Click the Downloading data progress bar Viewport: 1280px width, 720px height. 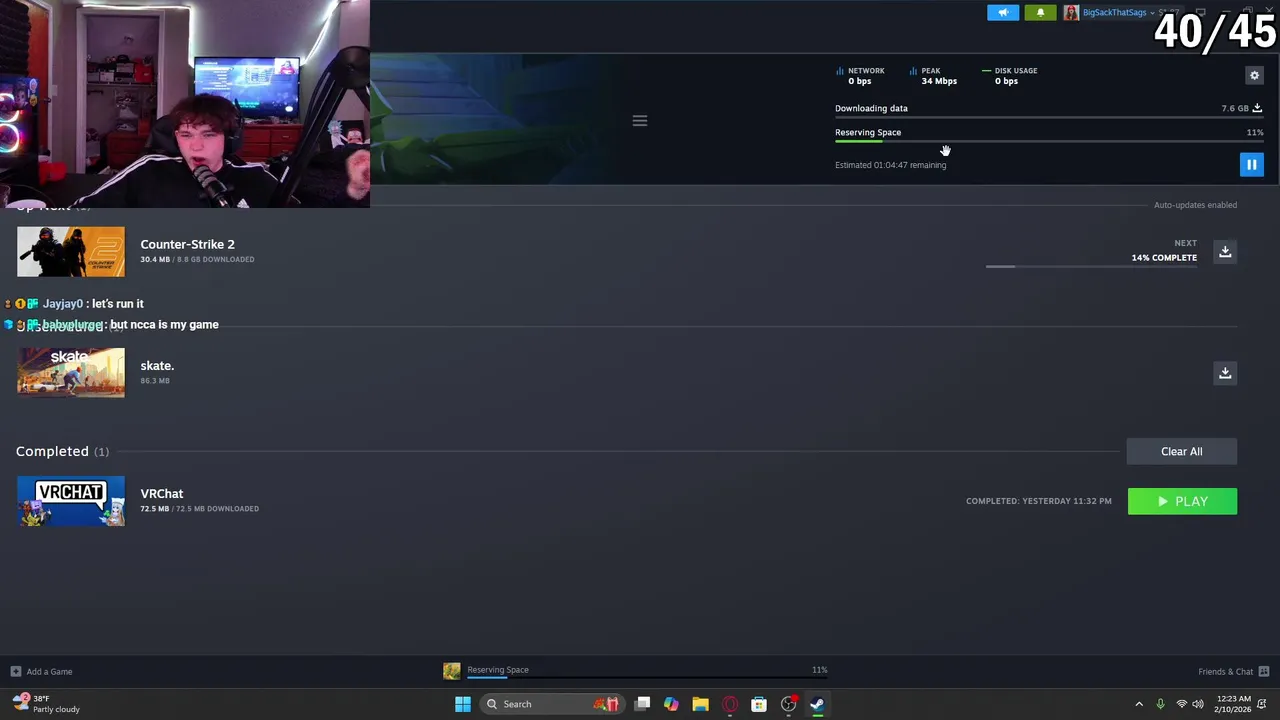[1049, 117]
